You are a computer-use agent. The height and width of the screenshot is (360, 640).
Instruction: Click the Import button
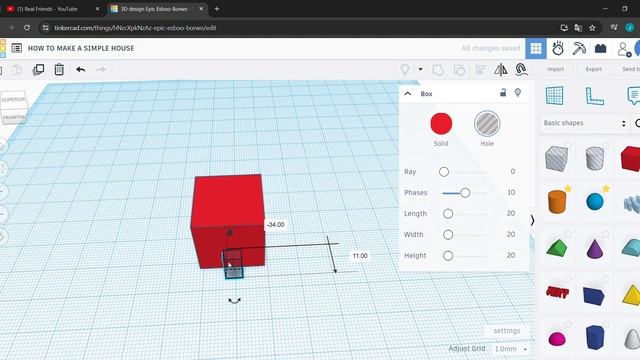(556, 69)
